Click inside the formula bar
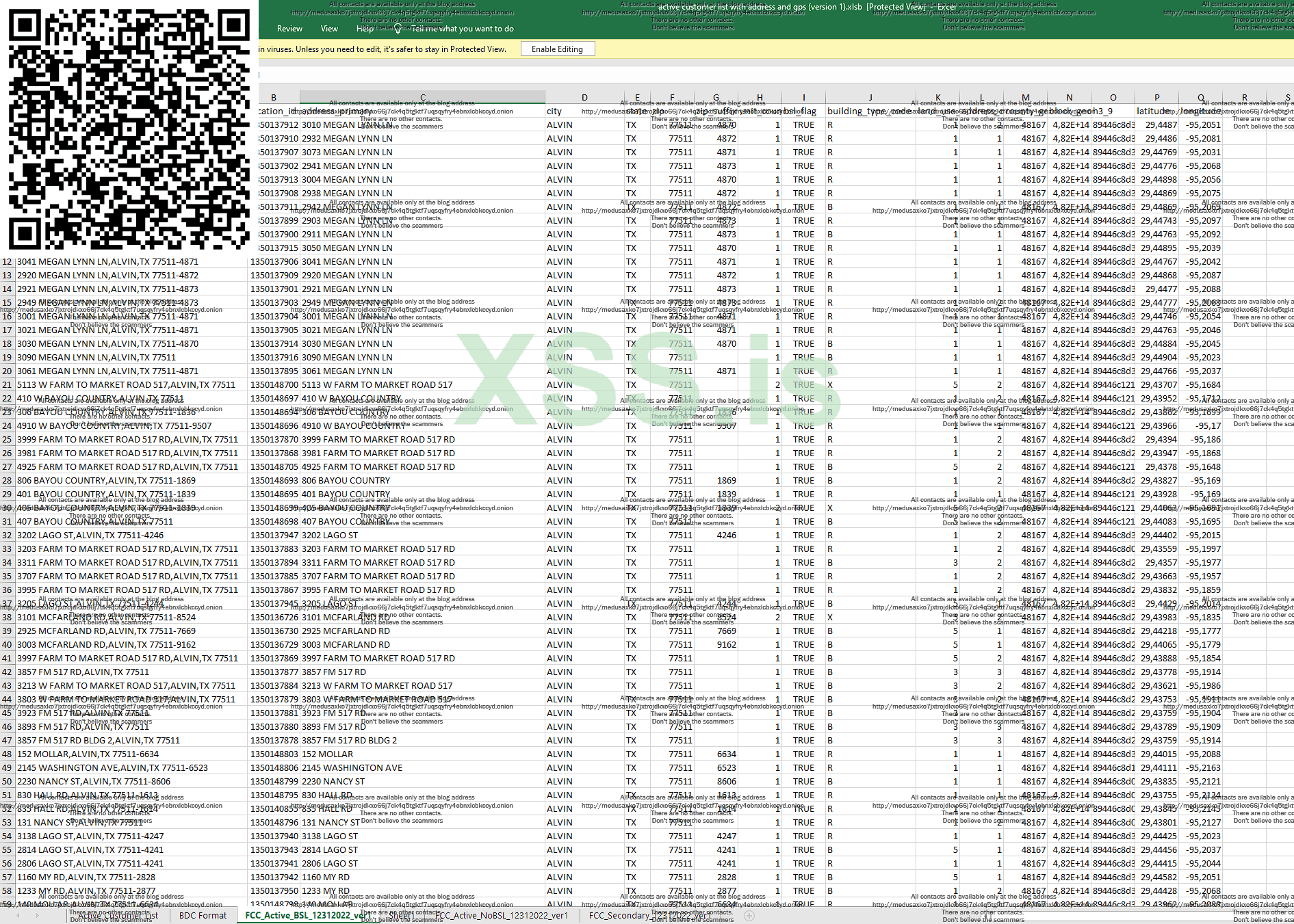This screenshot has height=924, width=1294. click(x=776, y=75)
